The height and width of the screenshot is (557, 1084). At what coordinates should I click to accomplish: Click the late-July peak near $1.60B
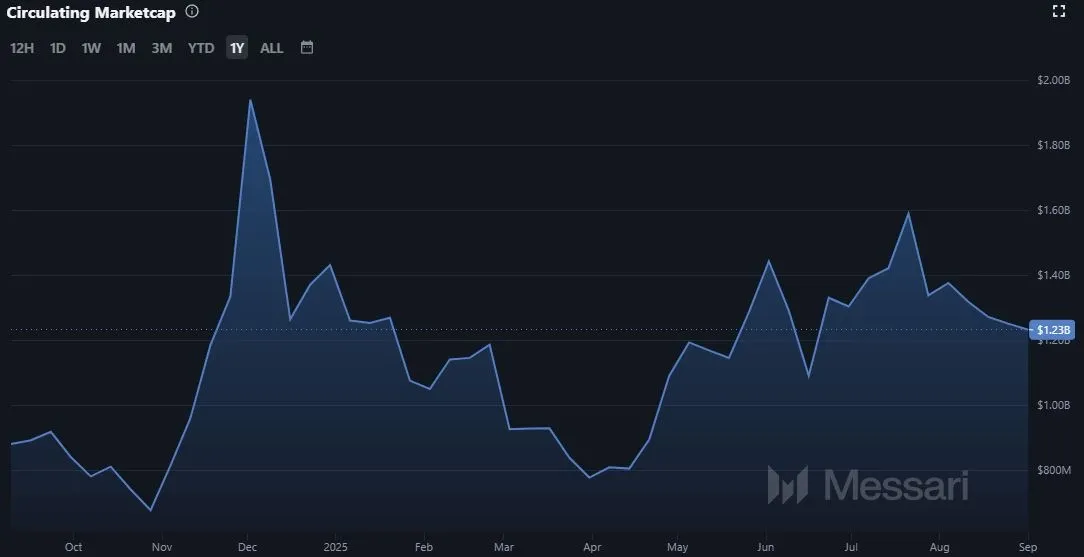(x=908, y=213)
